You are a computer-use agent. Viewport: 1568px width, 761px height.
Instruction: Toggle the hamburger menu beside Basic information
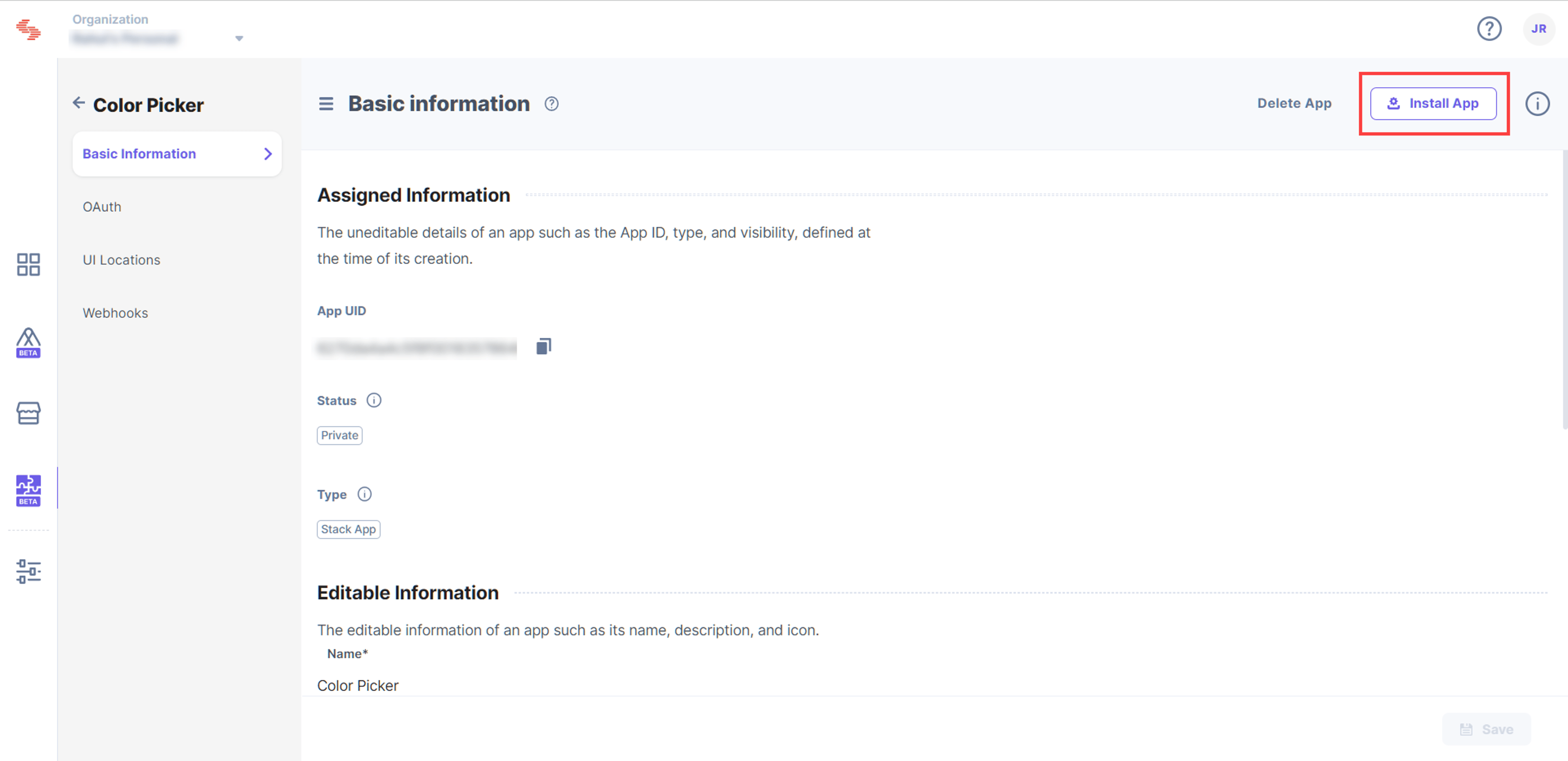[x=326, y=104]
